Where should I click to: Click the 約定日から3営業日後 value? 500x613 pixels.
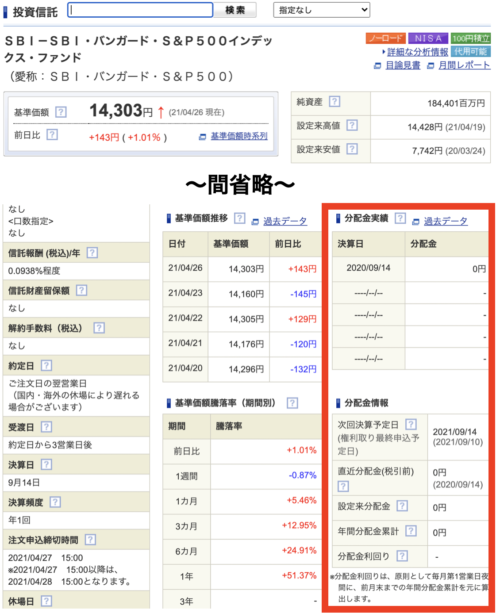point(50,445)
